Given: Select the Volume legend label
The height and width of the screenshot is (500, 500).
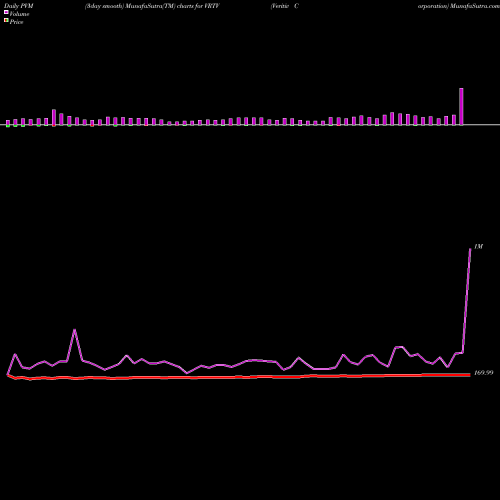Looking at the screenshot, I should (x=19, y=14).
